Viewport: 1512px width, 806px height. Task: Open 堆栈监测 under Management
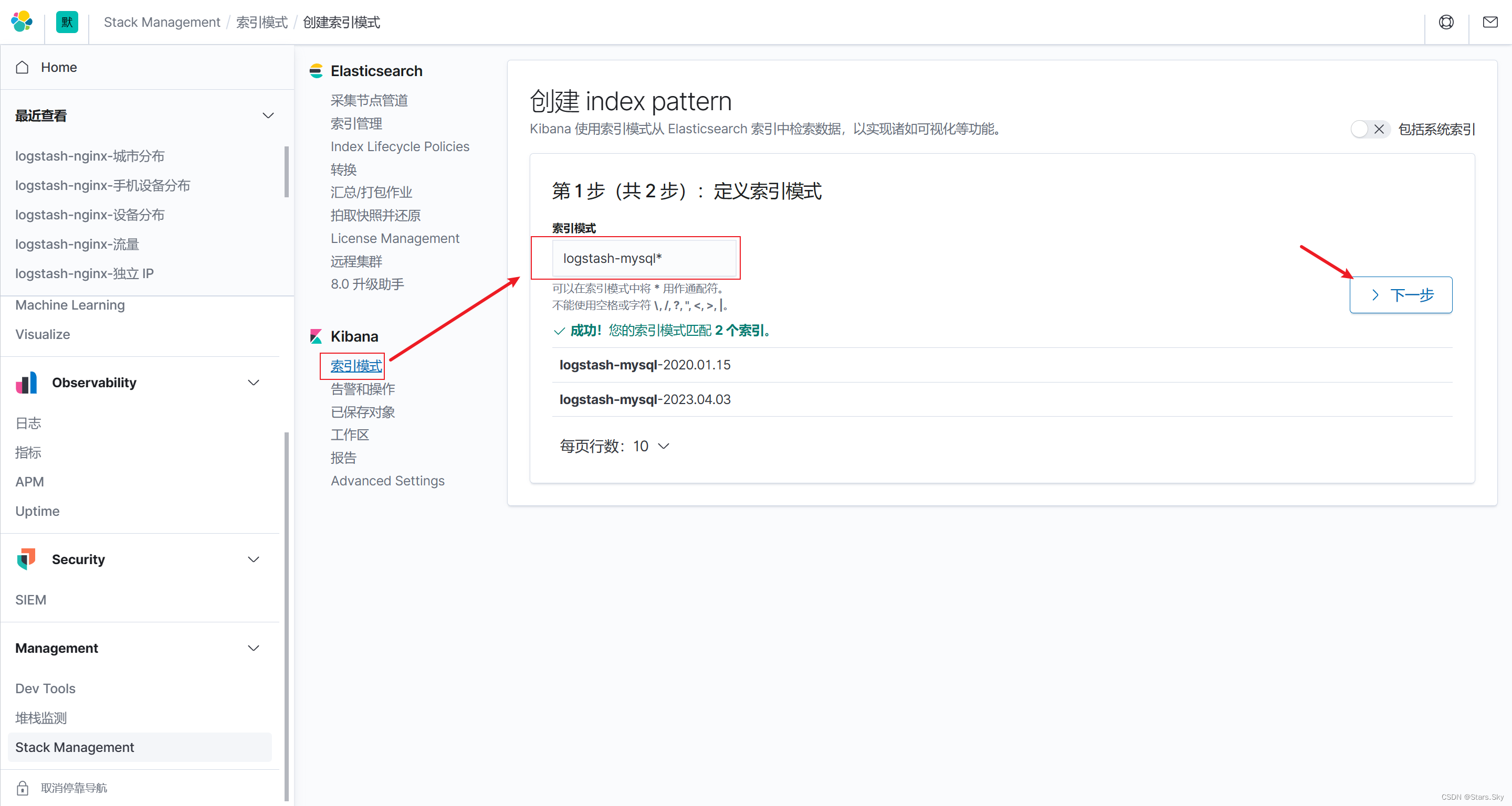click(41, 718)
